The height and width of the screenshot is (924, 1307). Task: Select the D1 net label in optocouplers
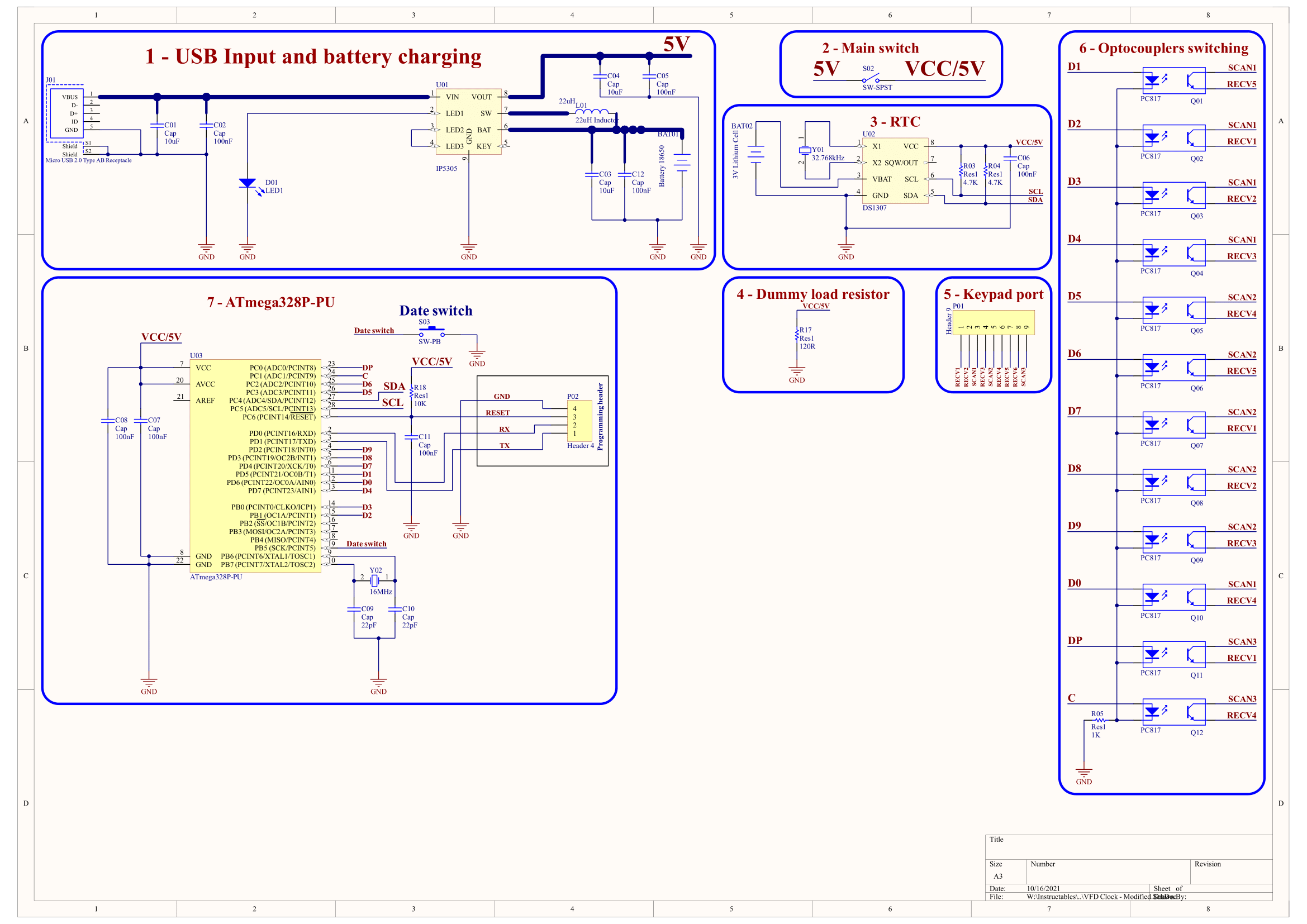(1074, 66)
